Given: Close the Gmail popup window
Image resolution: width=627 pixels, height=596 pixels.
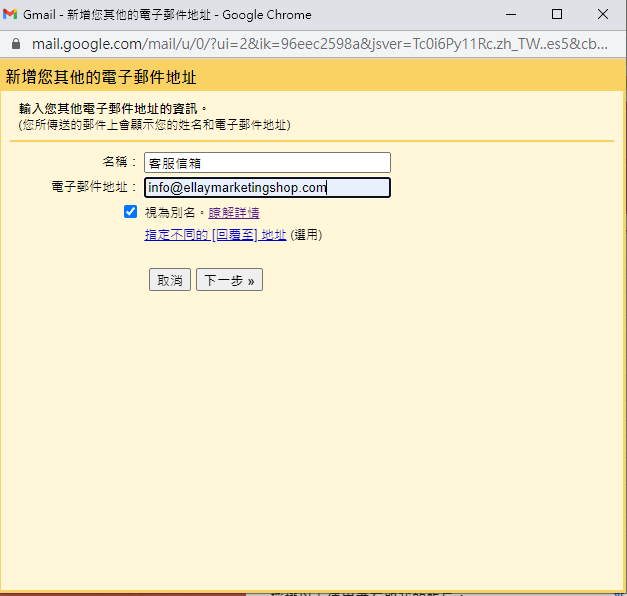Looking at the screenshot, I should pos(602,15).
